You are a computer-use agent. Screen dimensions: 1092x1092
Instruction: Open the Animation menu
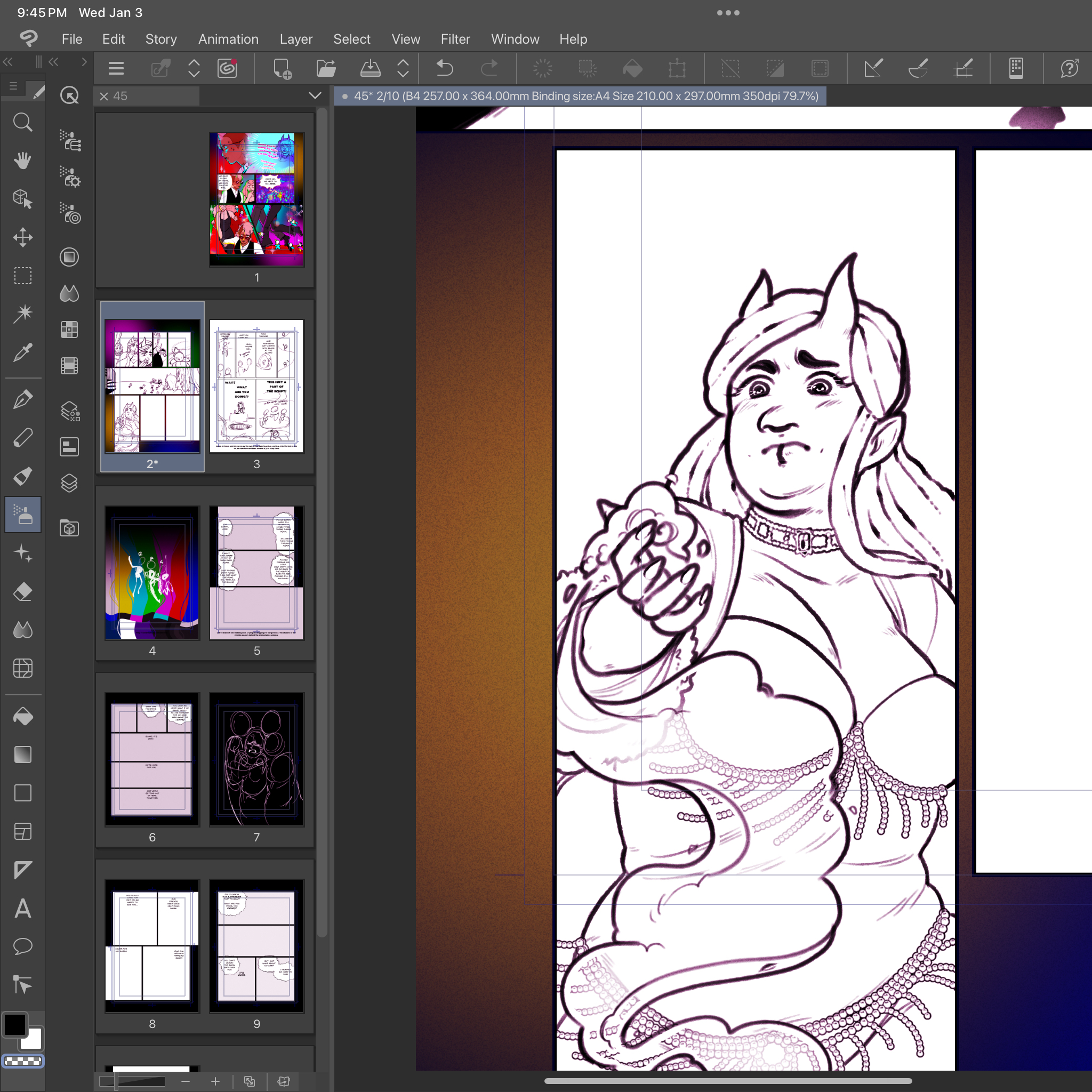pyautogui.click(x=228, y=39)
